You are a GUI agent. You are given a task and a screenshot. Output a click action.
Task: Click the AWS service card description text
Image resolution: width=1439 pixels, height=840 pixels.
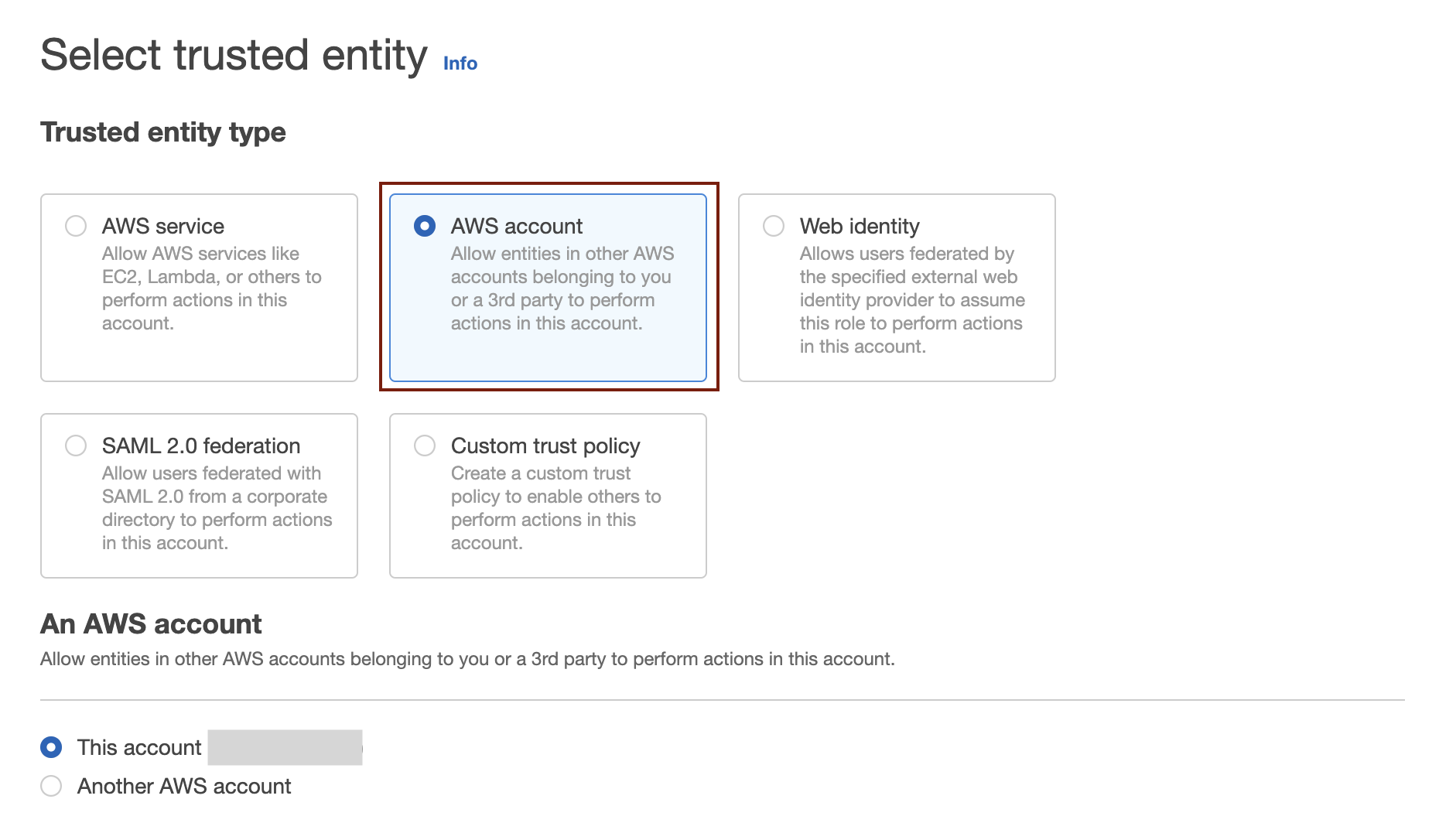click(x=212, y=289)
